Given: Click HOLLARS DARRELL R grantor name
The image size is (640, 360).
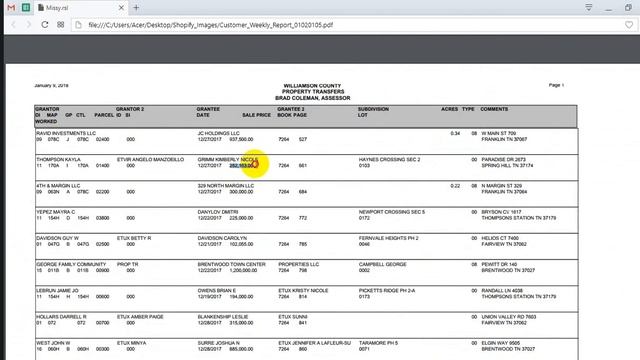Looking at the screenshot, I should click(x=61, y=317).
